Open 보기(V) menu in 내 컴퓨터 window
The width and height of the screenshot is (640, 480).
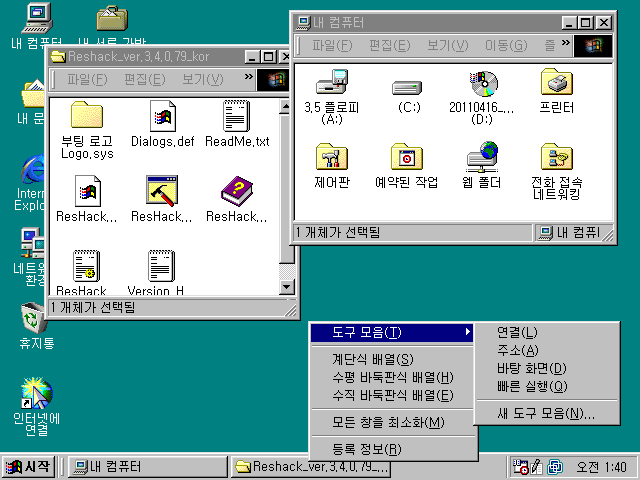[447, 45]
